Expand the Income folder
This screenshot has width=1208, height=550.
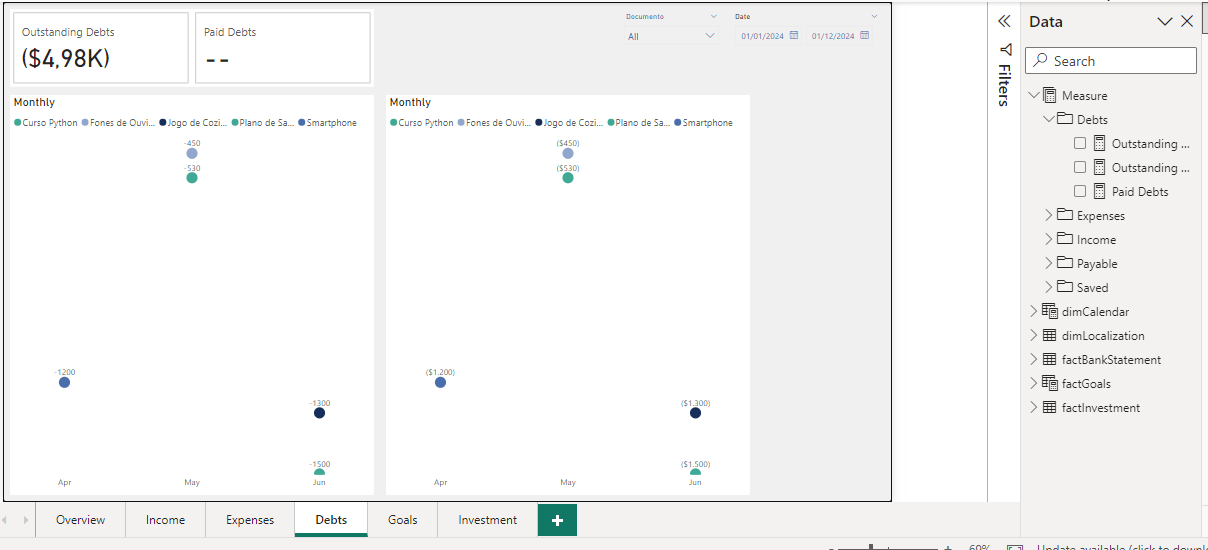(1049, 239)
